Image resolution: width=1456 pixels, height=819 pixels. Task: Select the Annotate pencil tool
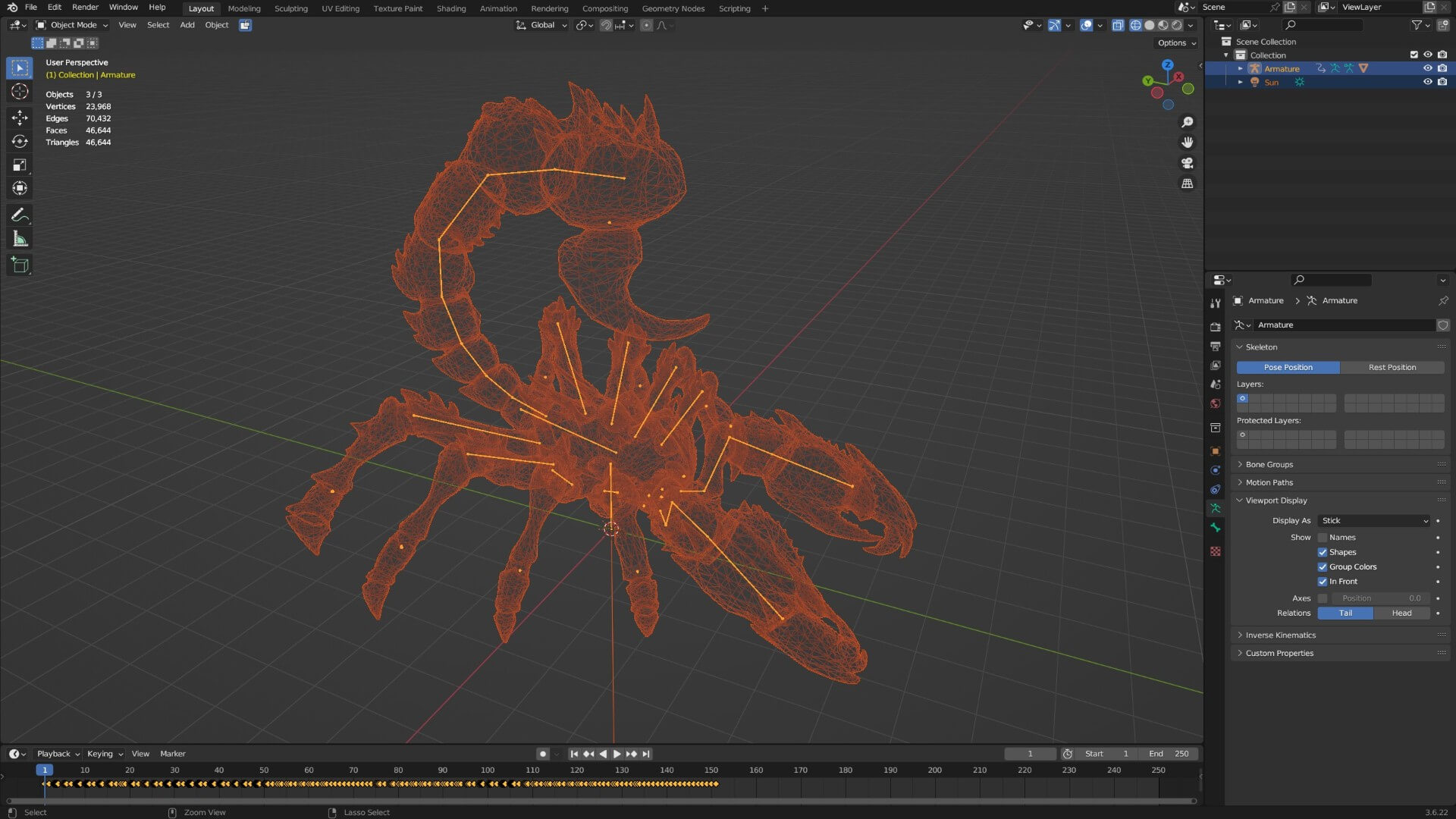[x=20, y=215]
